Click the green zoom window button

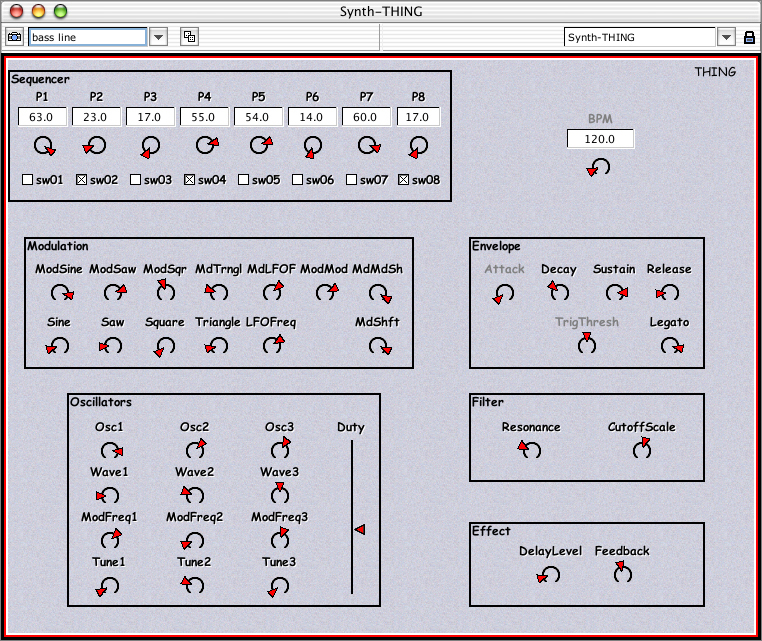click(x=60, y=11)
